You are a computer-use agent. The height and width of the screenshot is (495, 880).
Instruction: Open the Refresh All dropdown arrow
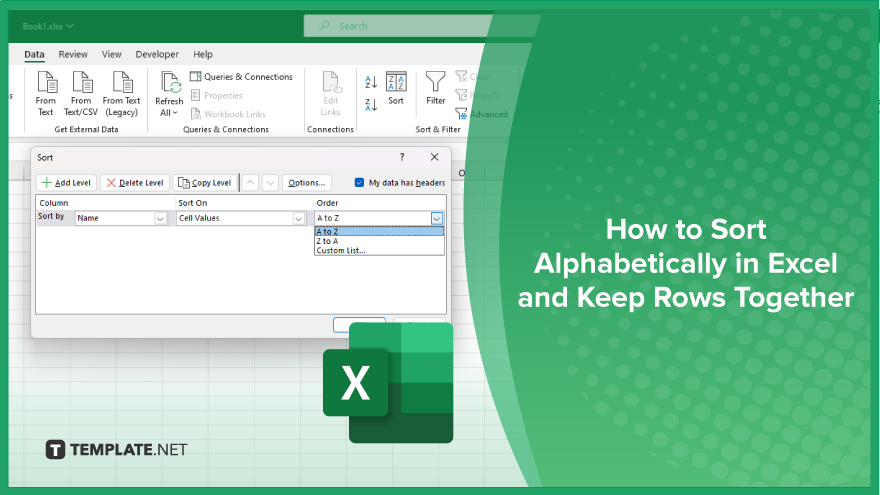tap(175, 113)
